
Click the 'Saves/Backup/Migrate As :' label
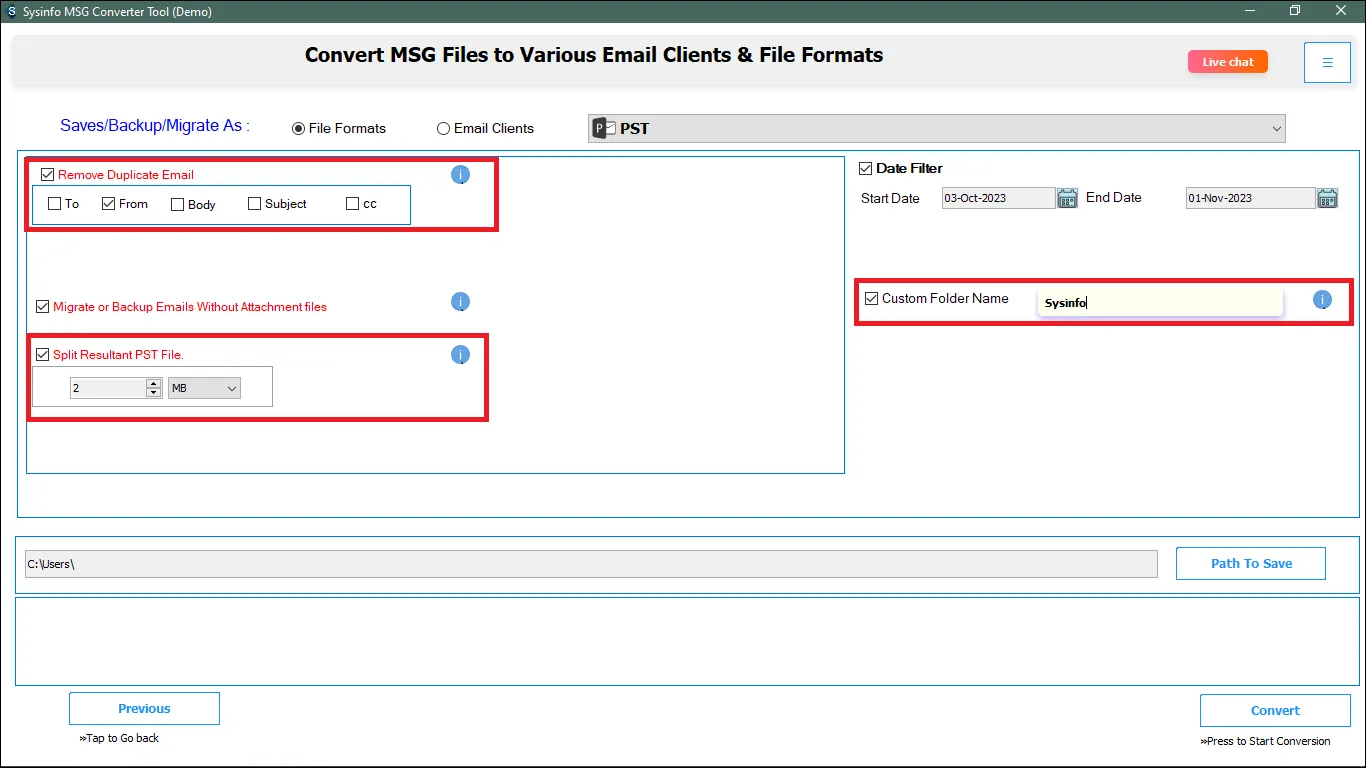coord(155,126)
